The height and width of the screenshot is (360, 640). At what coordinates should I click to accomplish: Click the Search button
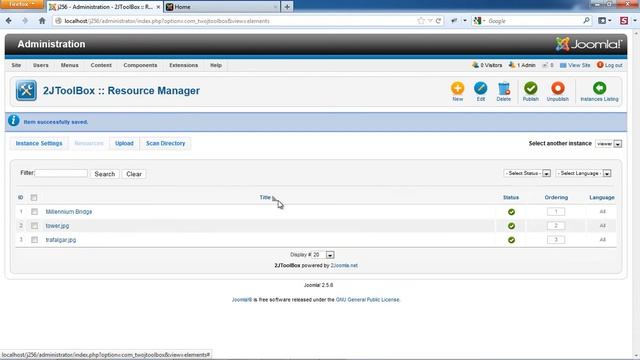coord(105,174)
